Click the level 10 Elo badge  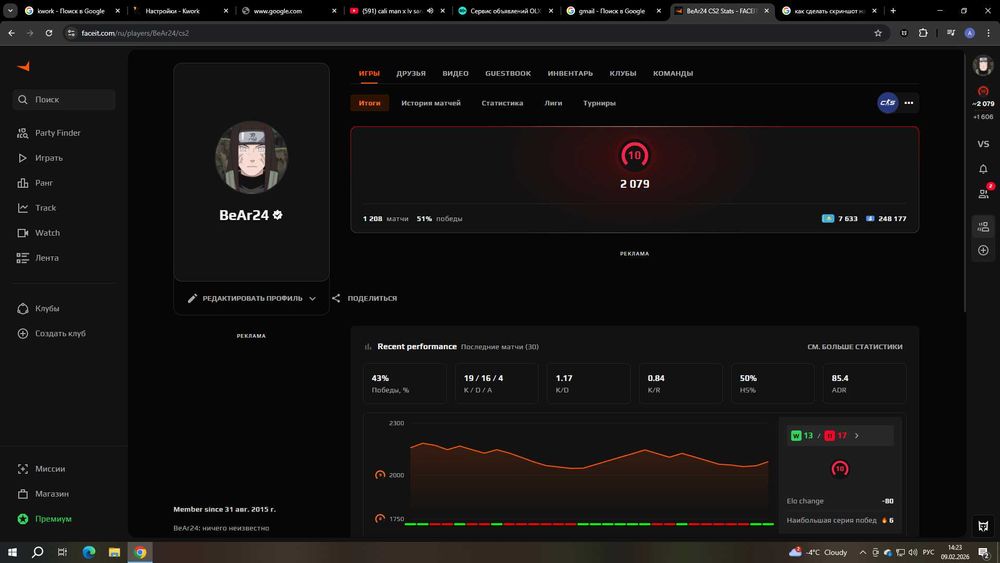click(635, 155)
